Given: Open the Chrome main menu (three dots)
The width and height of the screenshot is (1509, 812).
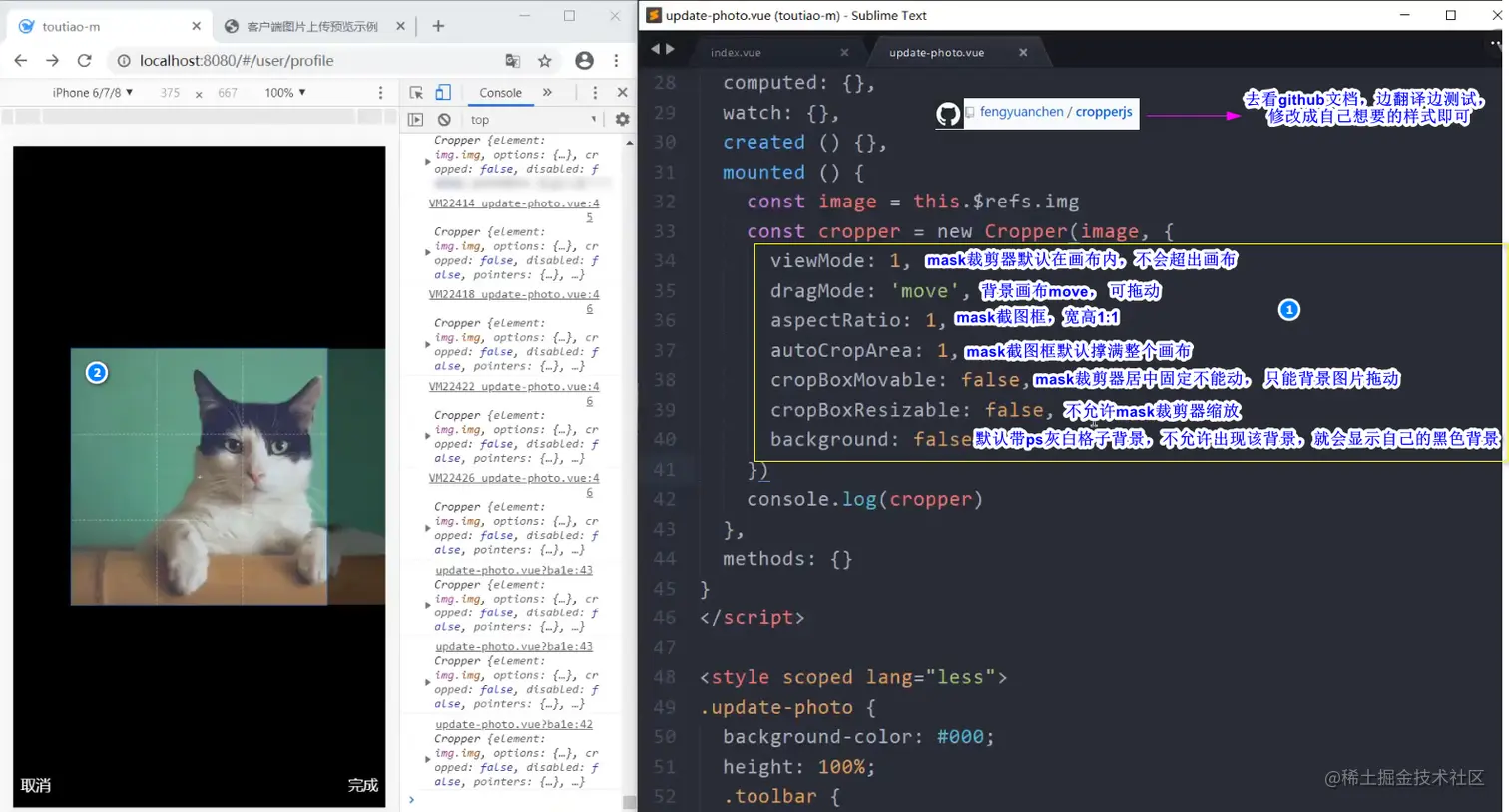Looking at the screenshot, I should [616, 61].
